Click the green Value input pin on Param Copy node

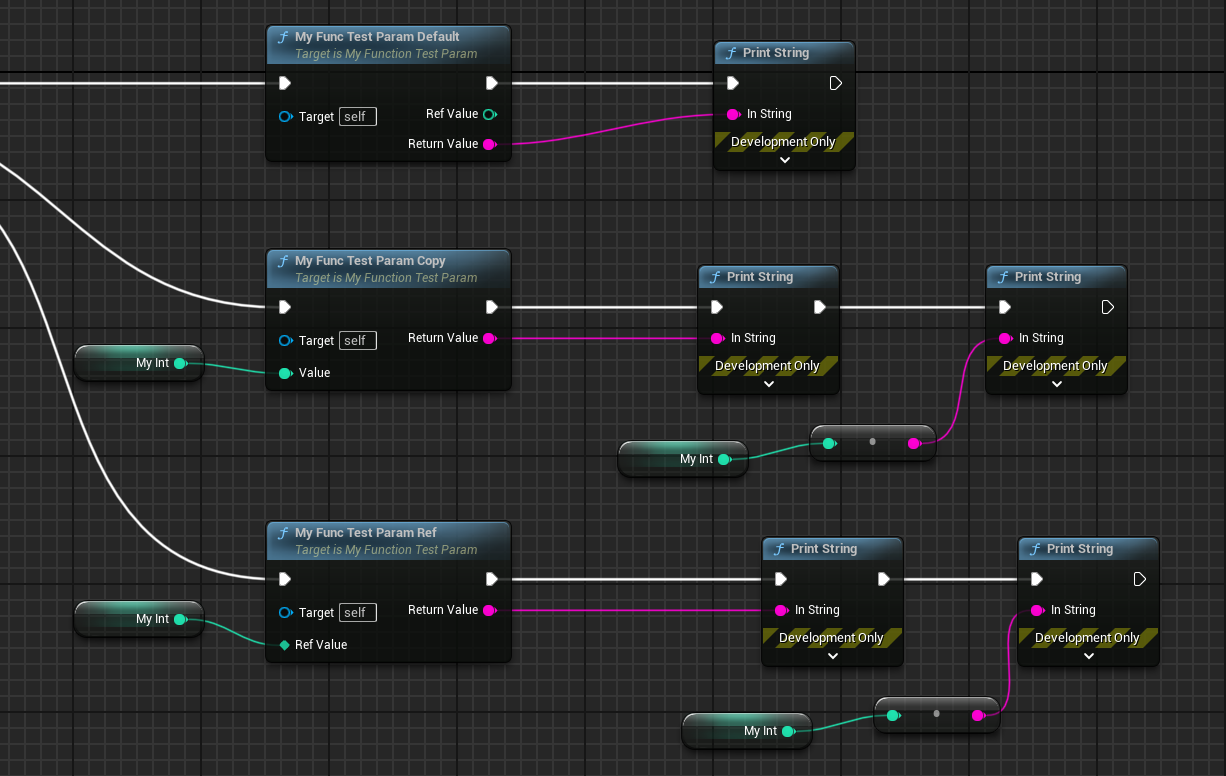tap(285, 373)
